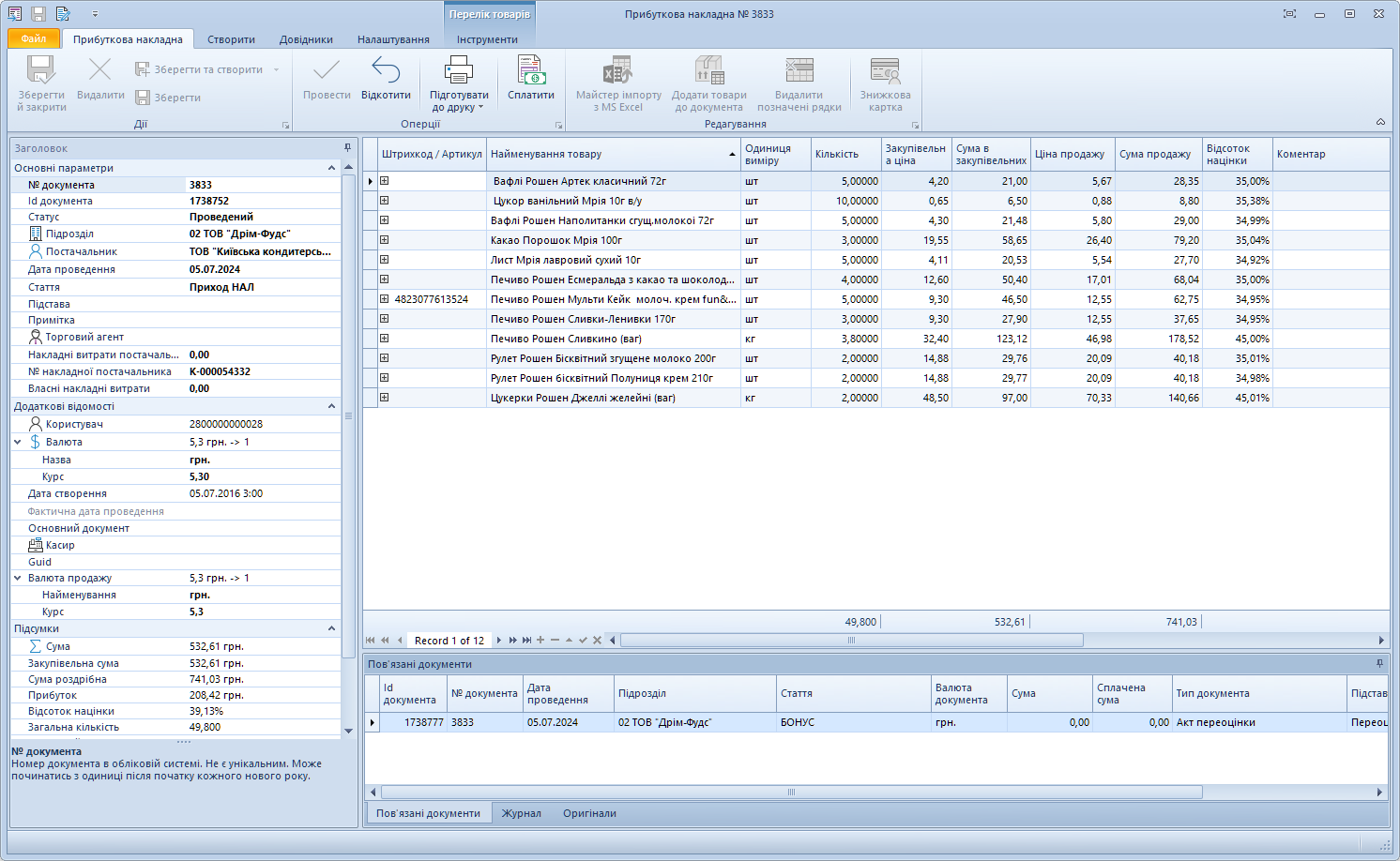Collapse the Додаткові відомості section

point(331,406)
